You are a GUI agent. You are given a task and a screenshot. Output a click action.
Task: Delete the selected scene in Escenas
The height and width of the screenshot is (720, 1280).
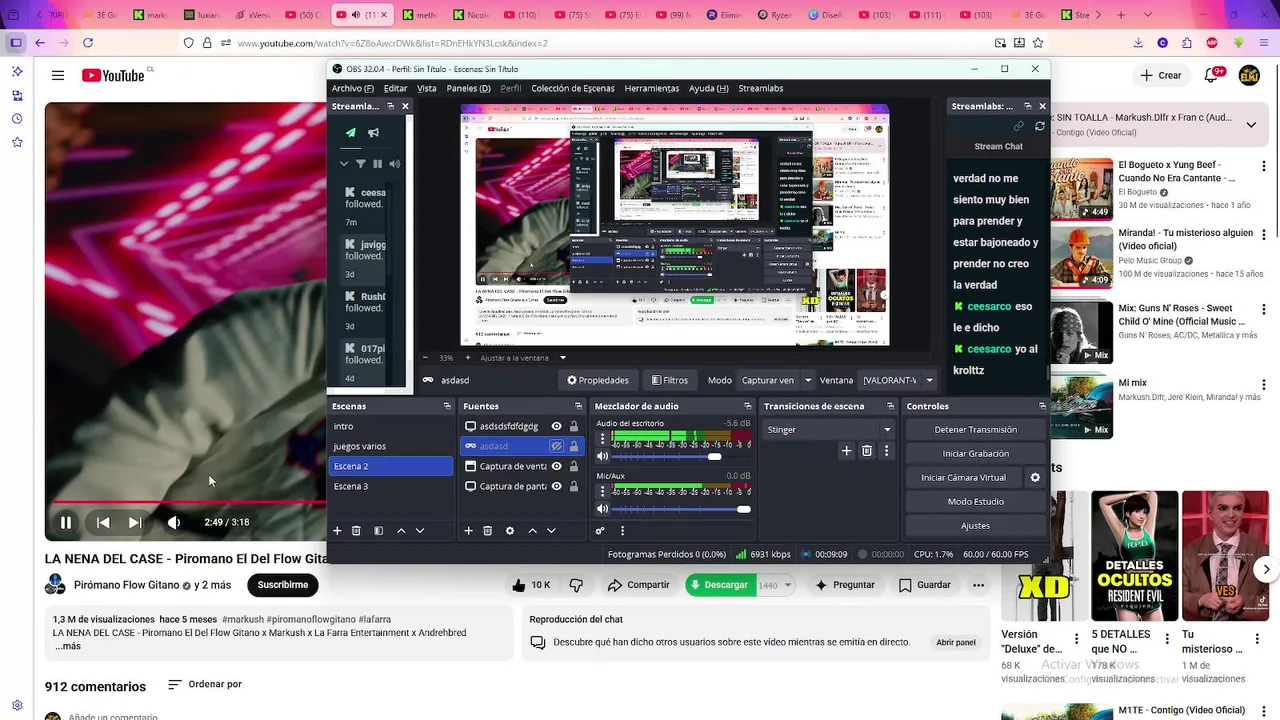pos(356,531)
